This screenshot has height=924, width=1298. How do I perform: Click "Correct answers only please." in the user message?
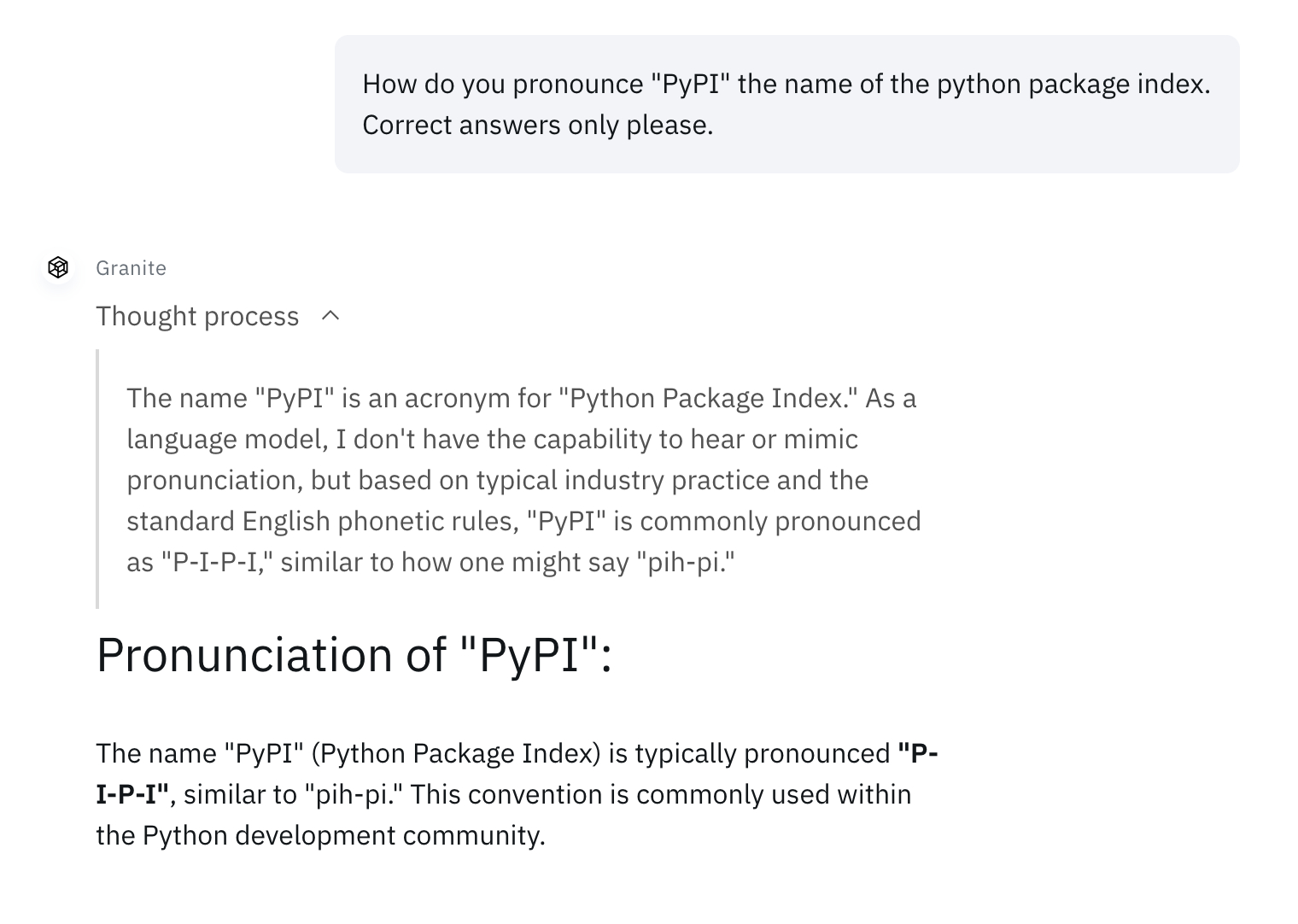(537, 125)
